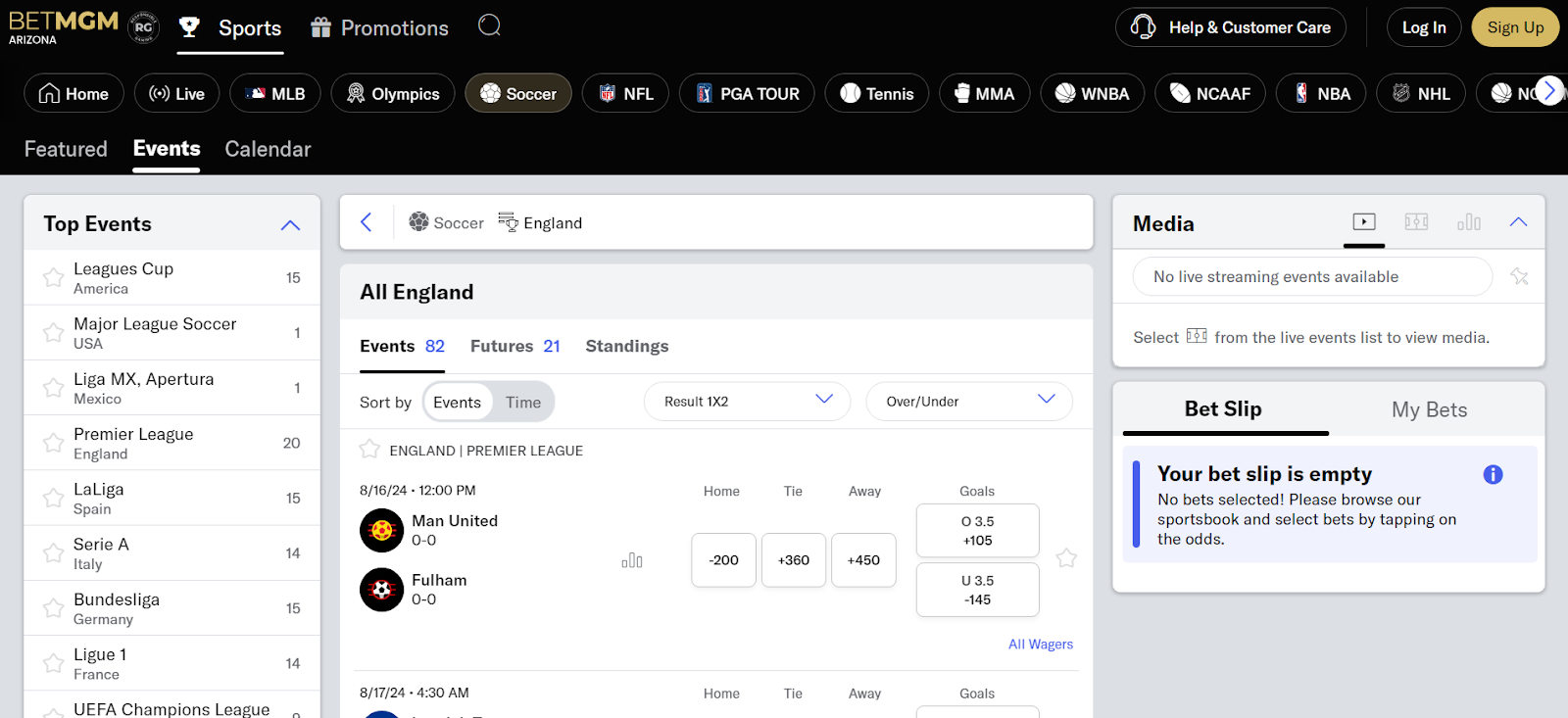This screenshot has height=718, width=1568.
Task: Select the NFL sport pill
Action: click(625, 94)
